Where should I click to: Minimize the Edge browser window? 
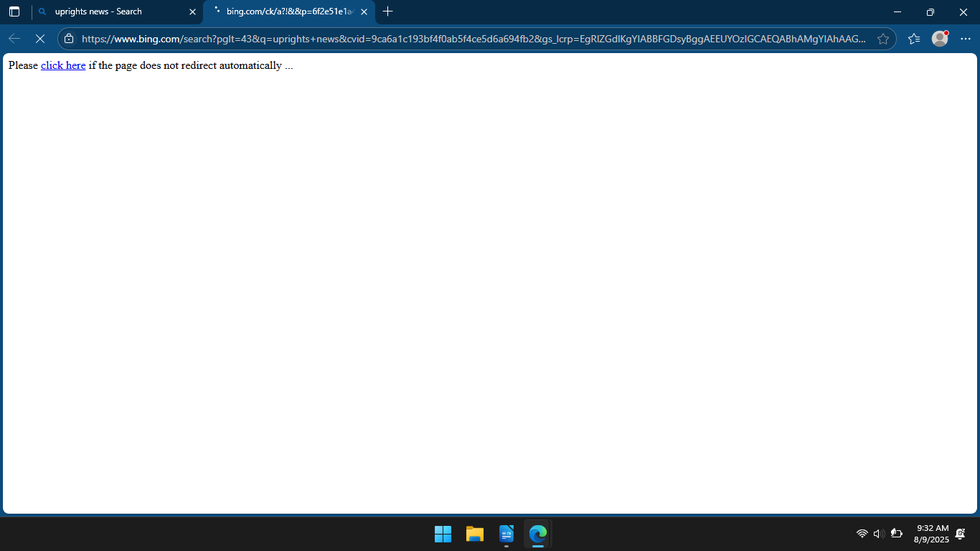click(898, 11)
